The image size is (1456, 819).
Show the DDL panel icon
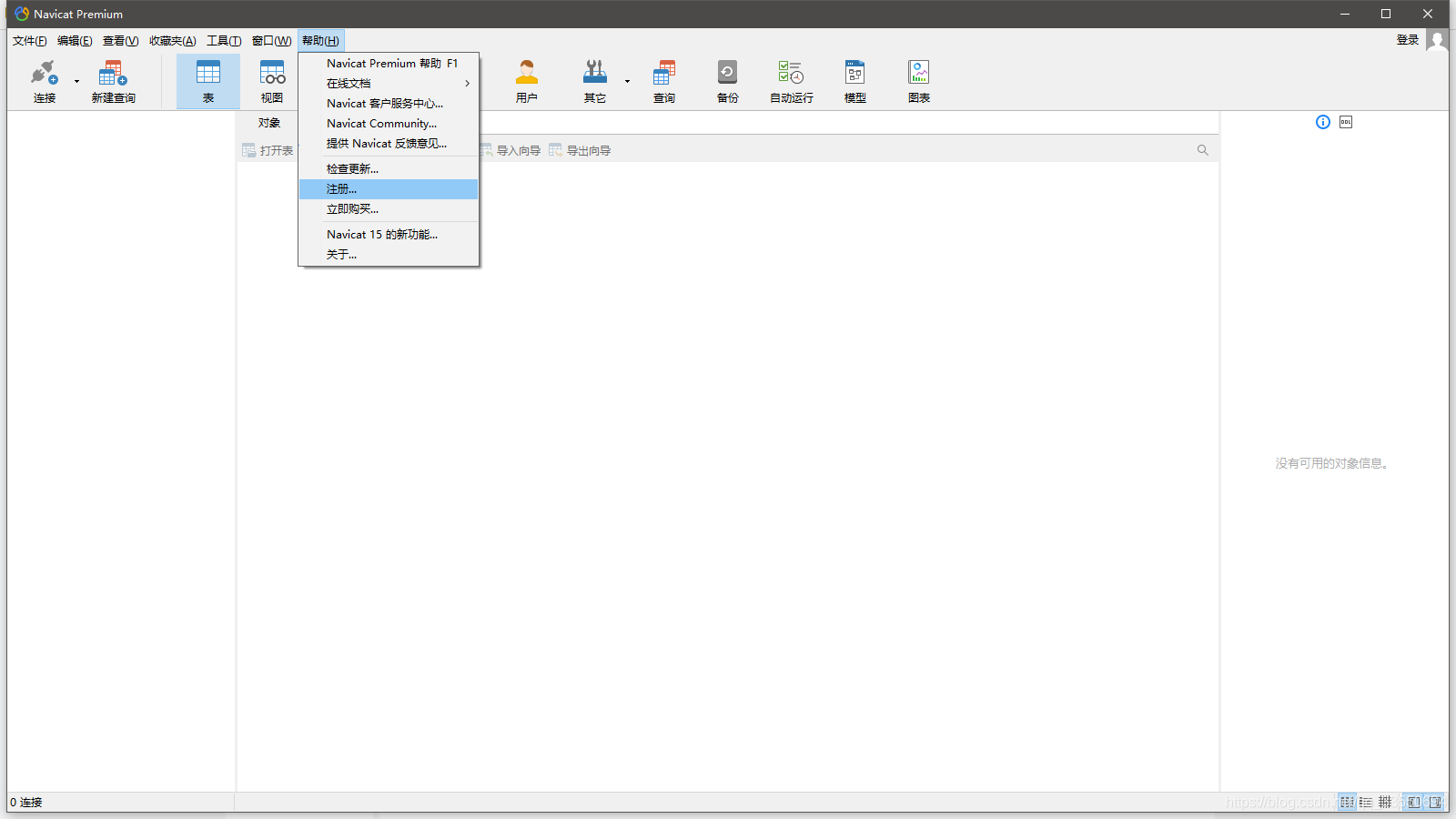tap(1346, 122)
